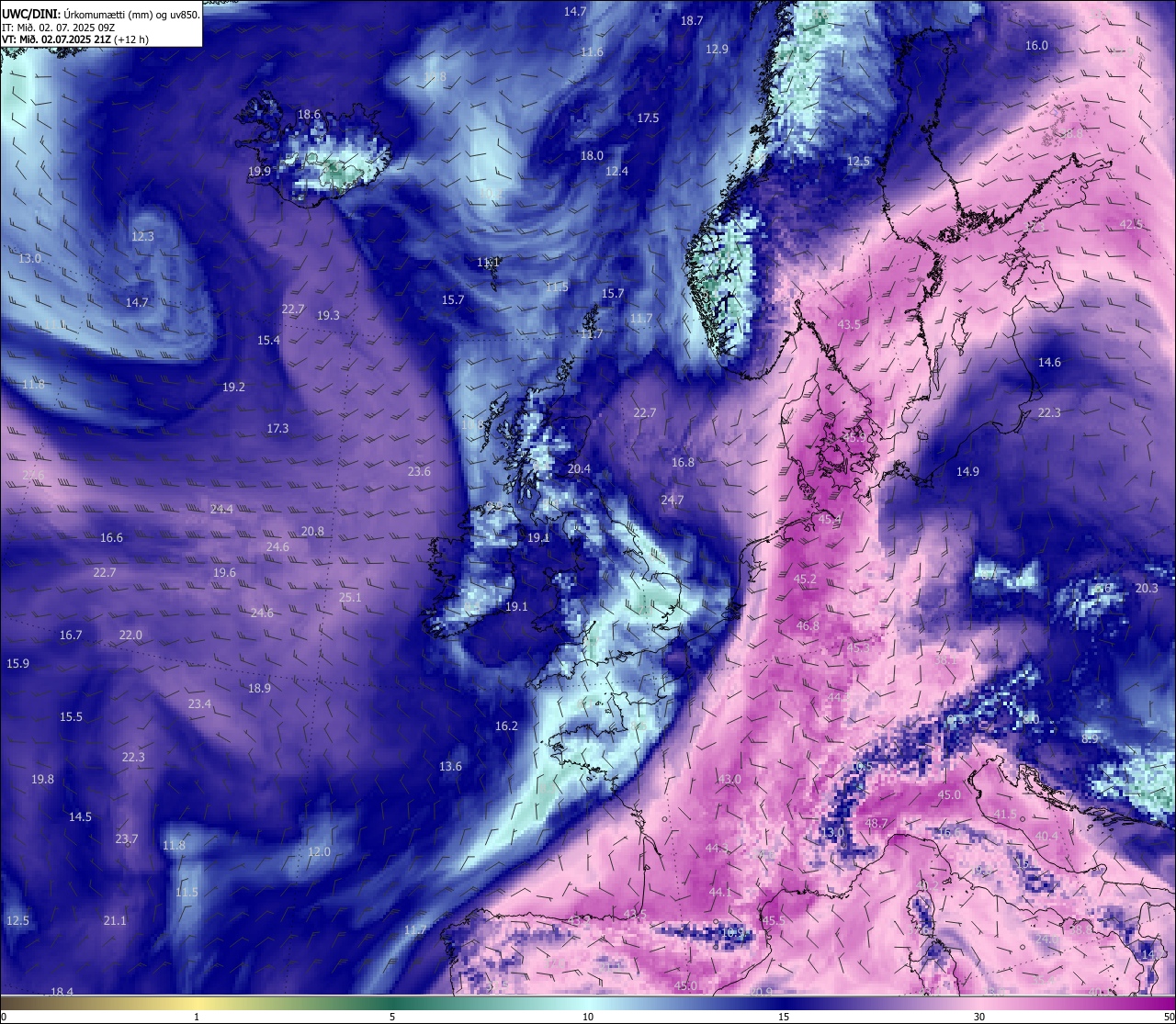Click the 14.5 value label
This screenshot has height=1024, width=1176.
[x=80, y=817]
